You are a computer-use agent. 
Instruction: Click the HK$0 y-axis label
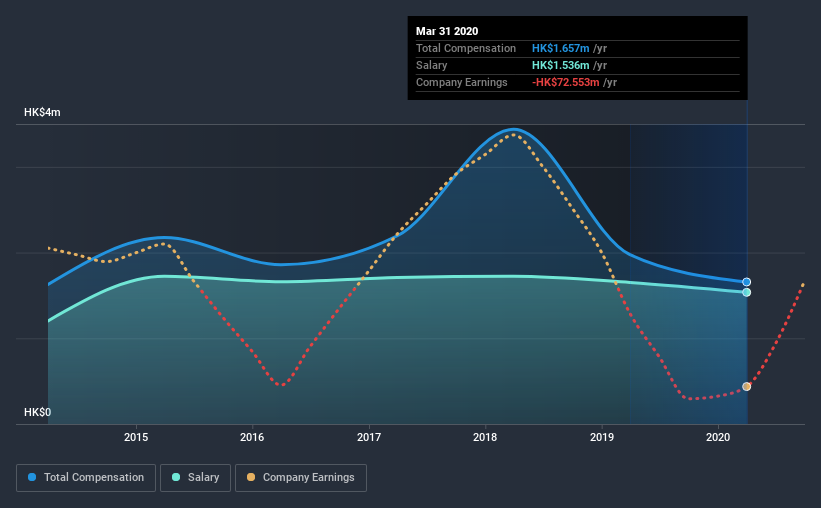pos(38,412)
